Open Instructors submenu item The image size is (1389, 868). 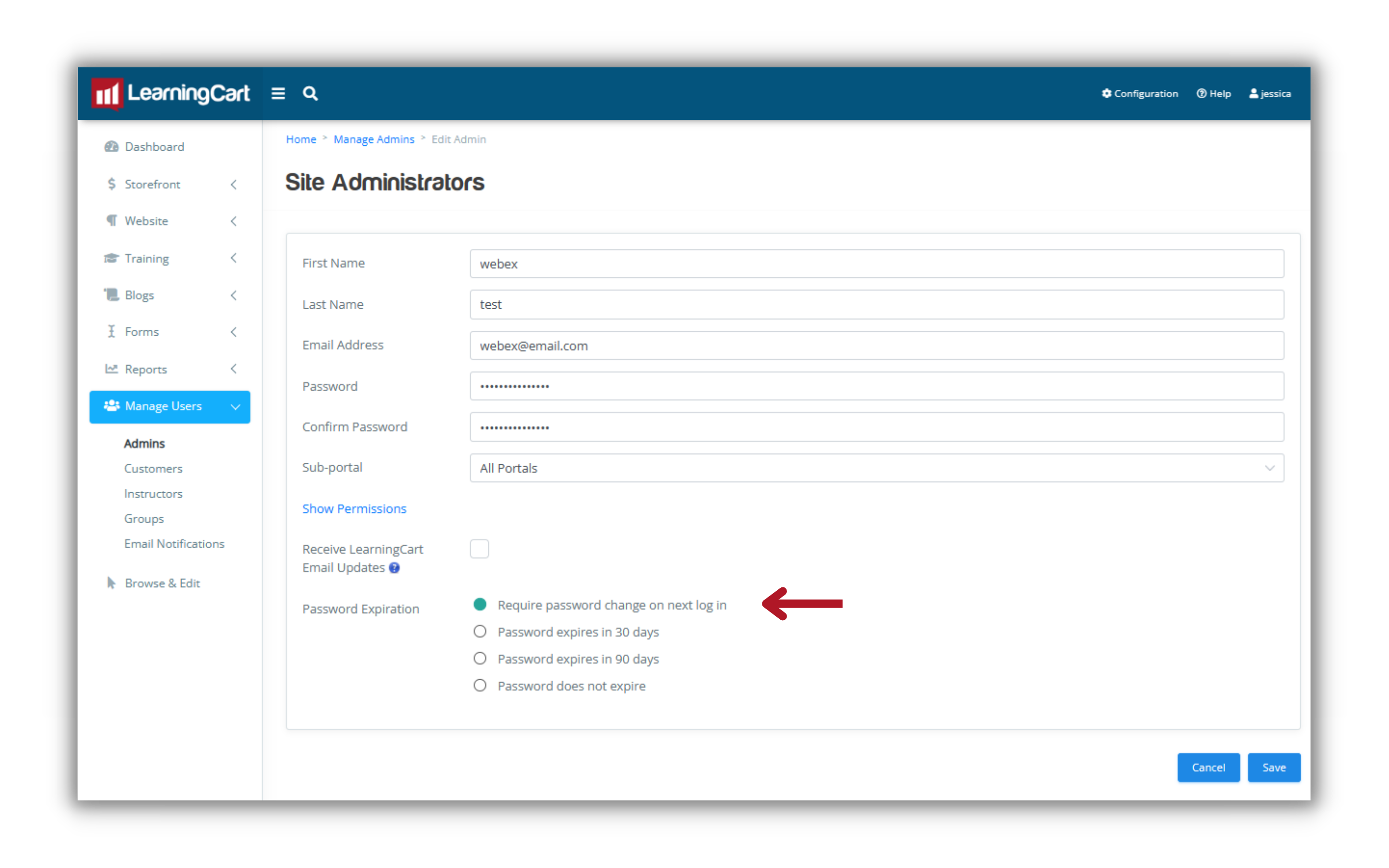coord(153,494)
